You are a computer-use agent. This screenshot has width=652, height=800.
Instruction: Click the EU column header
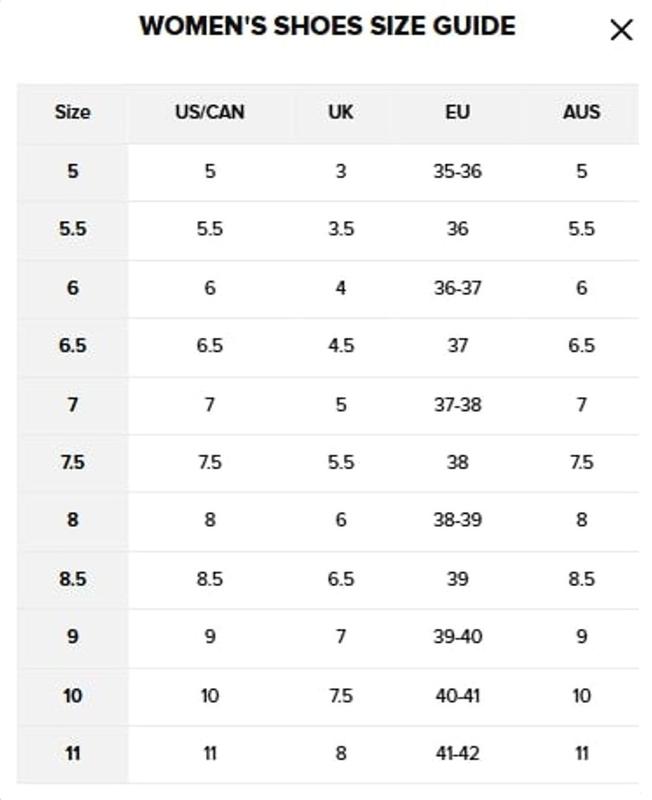(x=457, y=112)
